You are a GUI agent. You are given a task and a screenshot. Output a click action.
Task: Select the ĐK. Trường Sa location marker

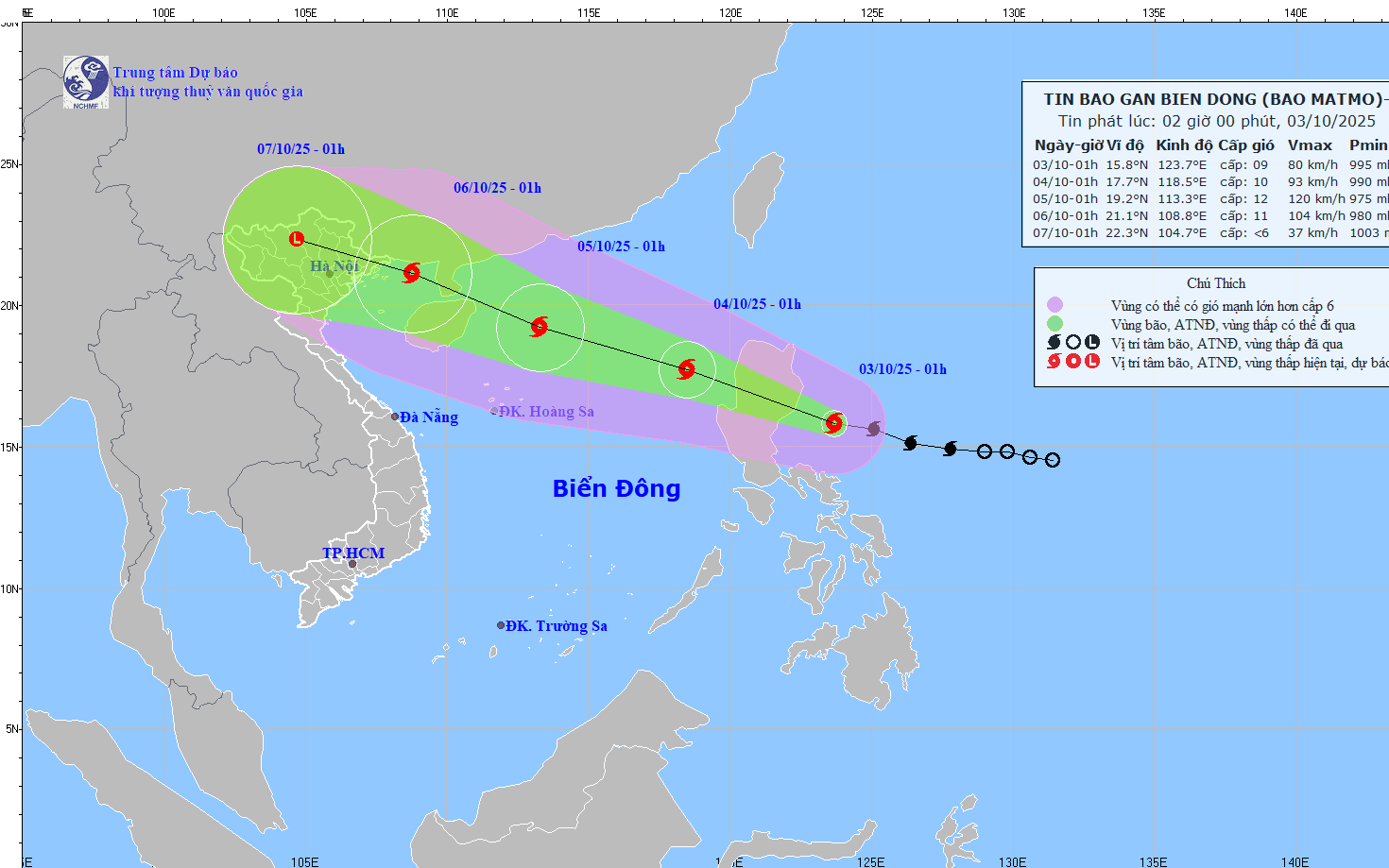(501, 625)
